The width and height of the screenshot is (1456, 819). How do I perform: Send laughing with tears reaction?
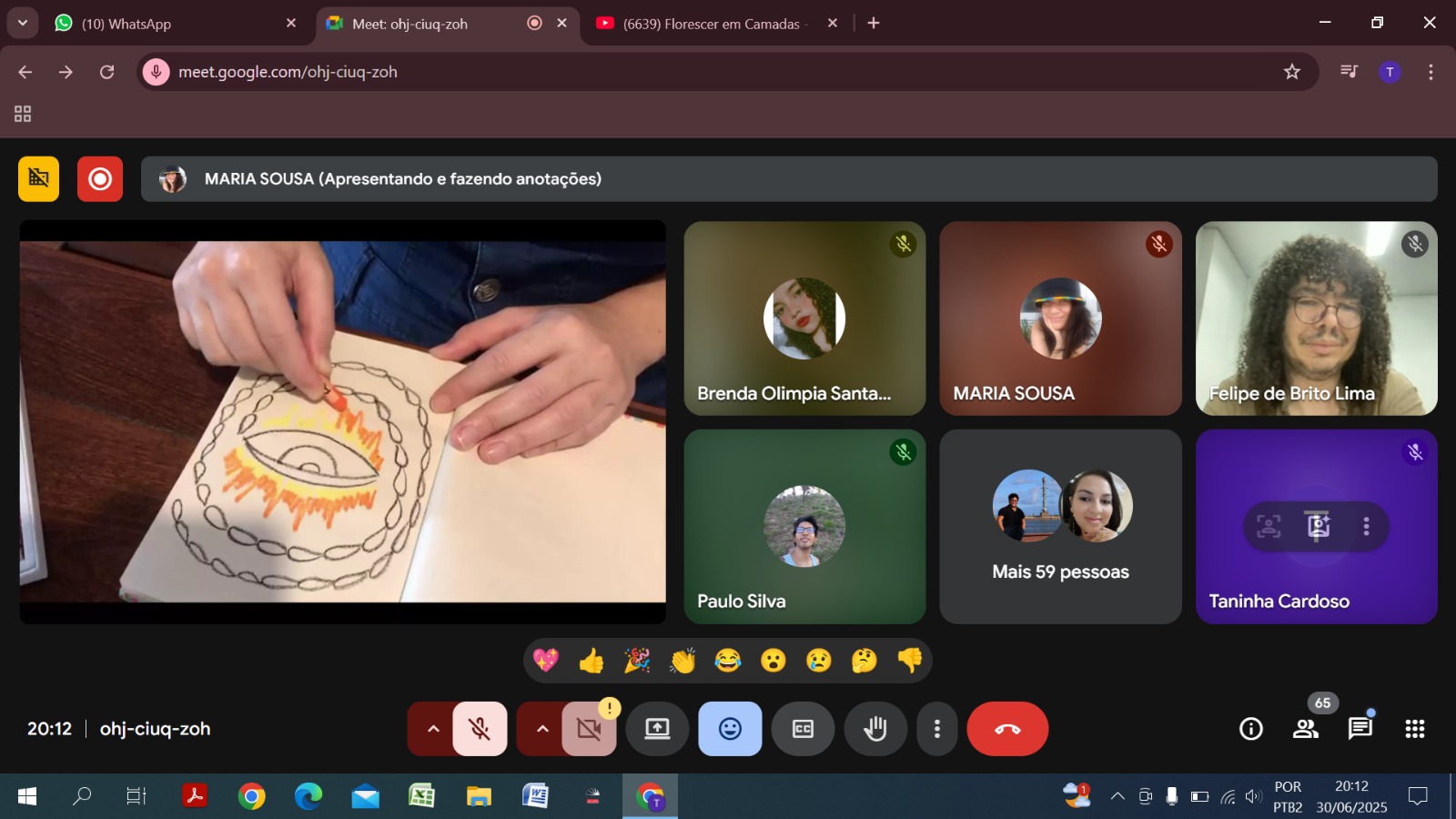click(728, 661)
